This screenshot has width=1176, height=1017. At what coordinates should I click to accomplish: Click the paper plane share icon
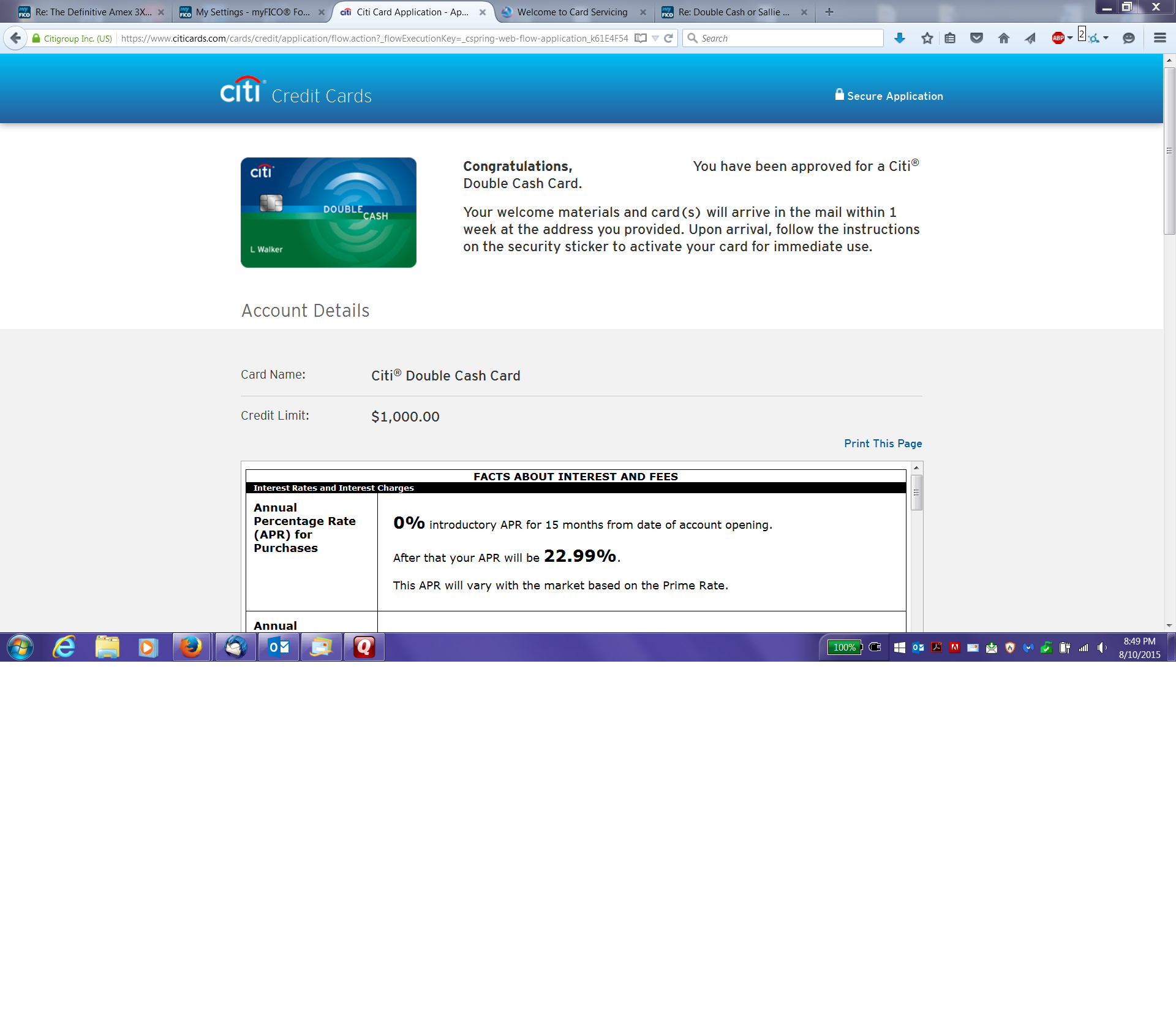pos(1030,38)
